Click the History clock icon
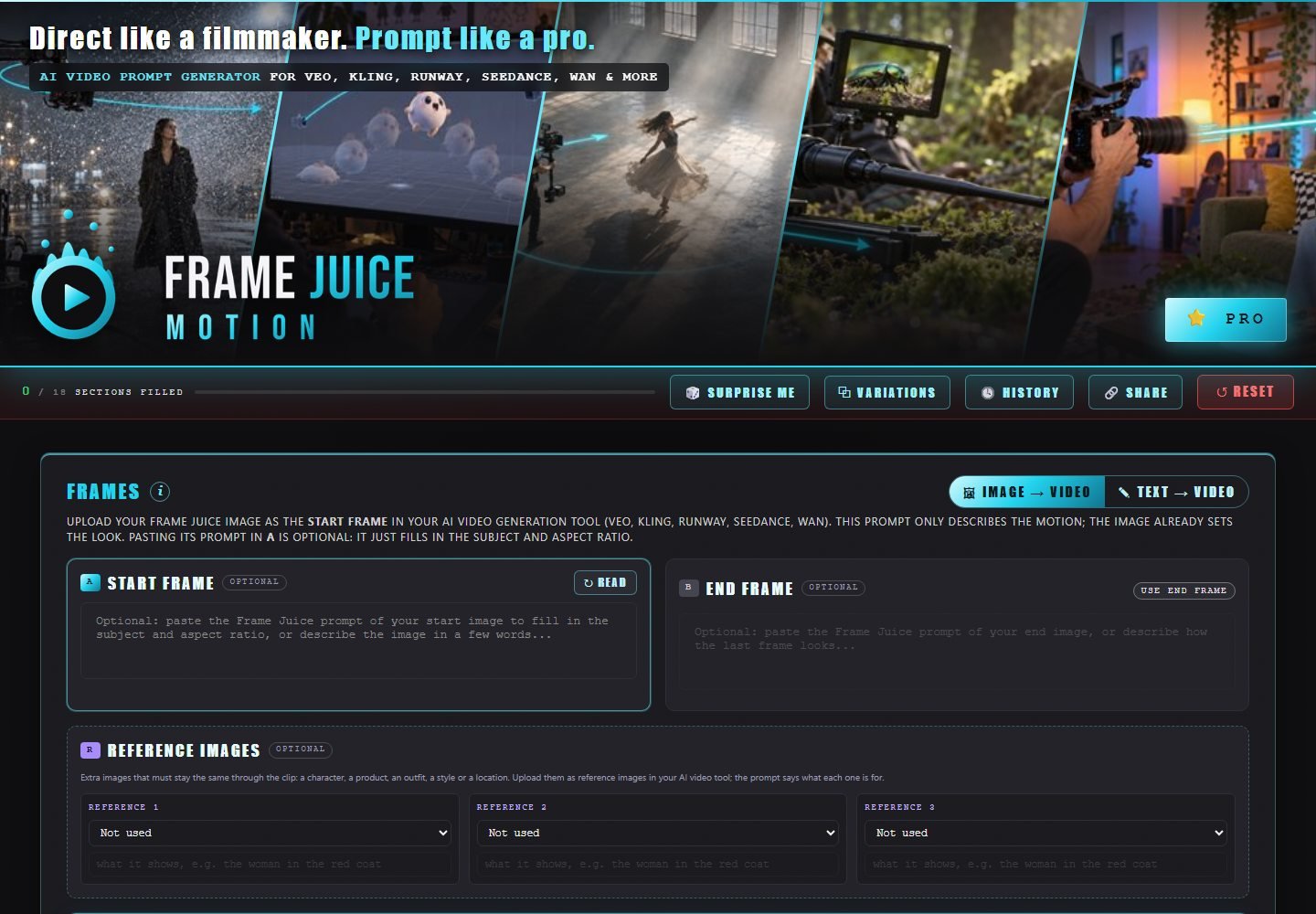The image size is (1316, 914). (988, 393)
